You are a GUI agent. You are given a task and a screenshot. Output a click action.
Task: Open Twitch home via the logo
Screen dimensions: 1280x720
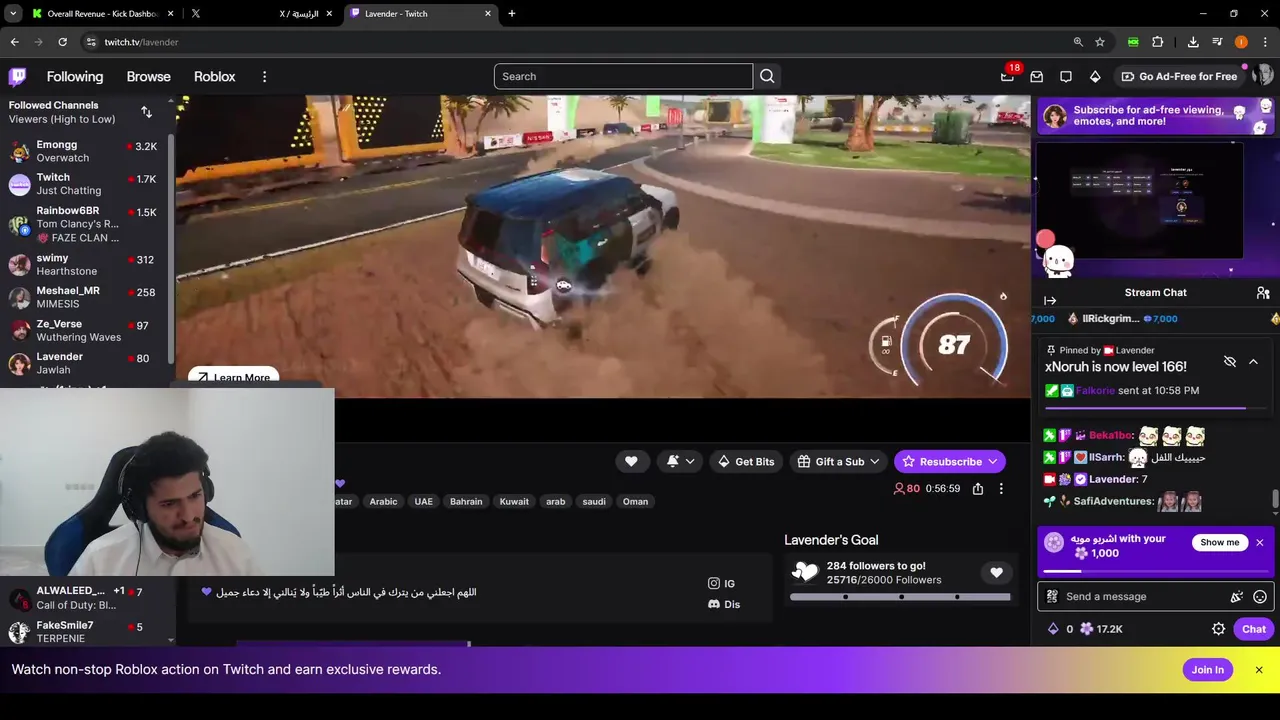coord(18,77)
